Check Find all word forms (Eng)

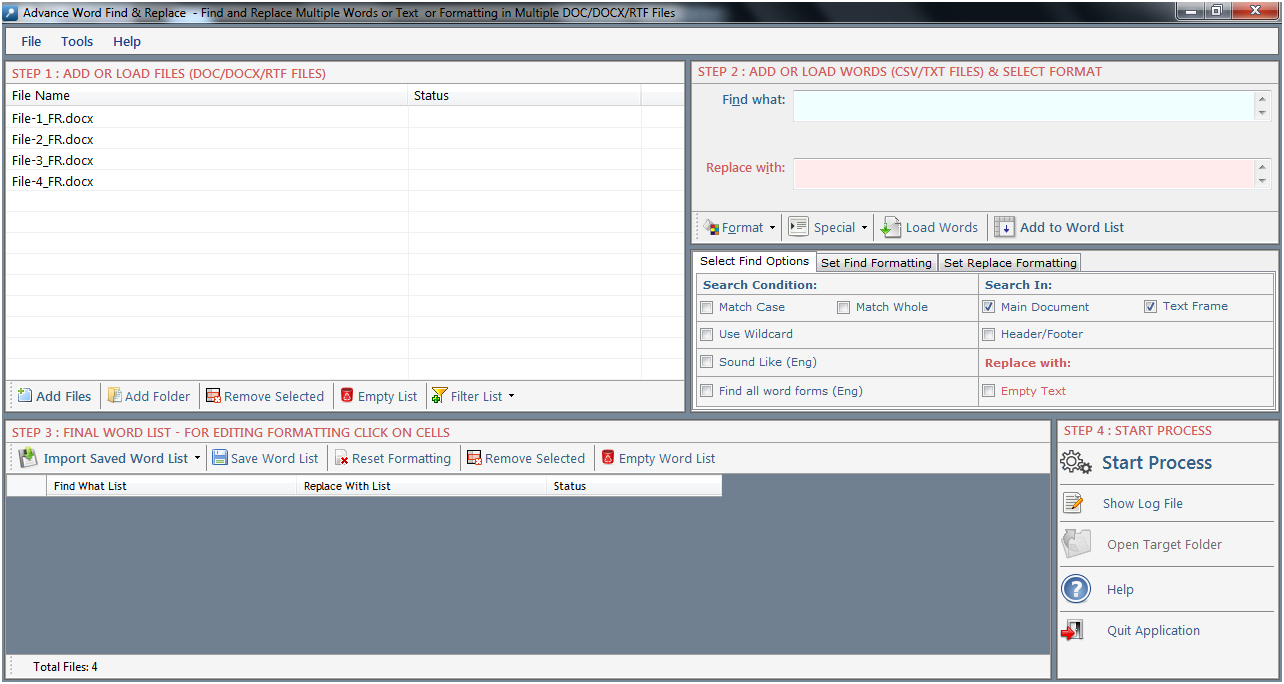click(707, 391)
